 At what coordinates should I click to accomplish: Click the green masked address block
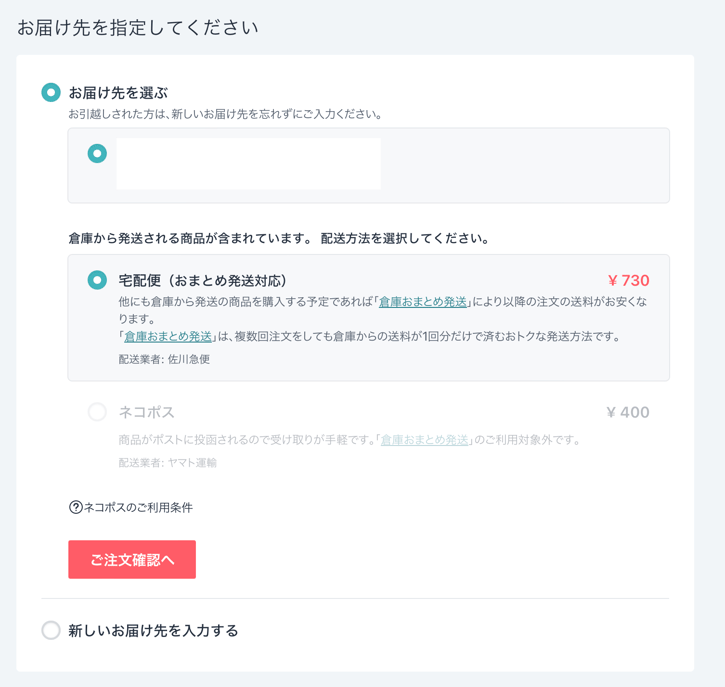248,164
